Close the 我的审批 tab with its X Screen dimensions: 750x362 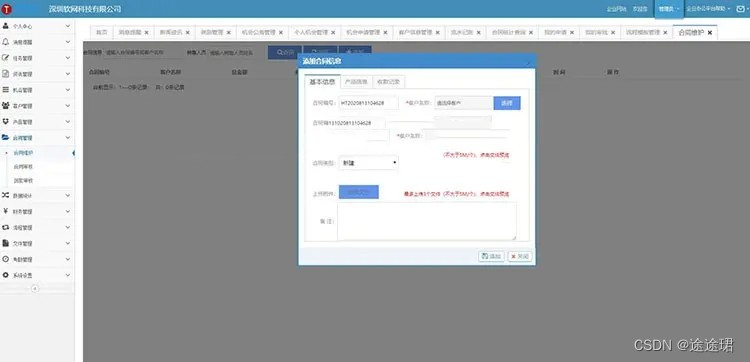[x=613, y=33]
